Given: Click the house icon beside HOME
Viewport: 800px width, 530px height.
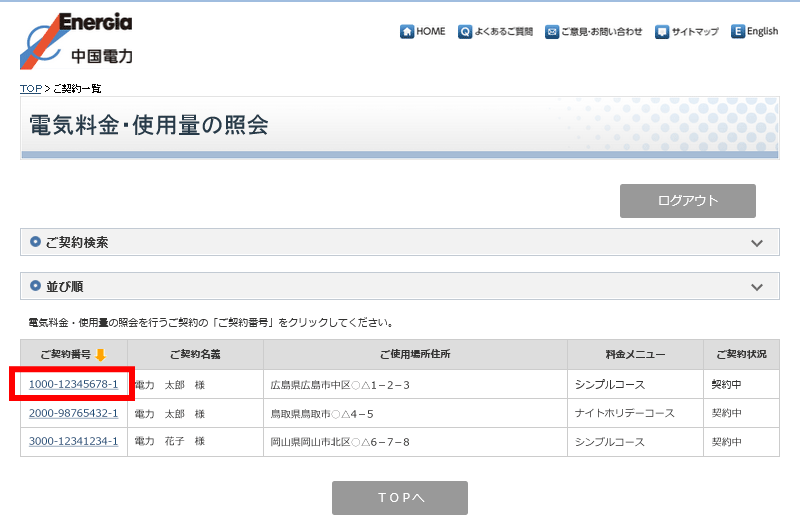Looking at the screenshot, I should [407, 32].
